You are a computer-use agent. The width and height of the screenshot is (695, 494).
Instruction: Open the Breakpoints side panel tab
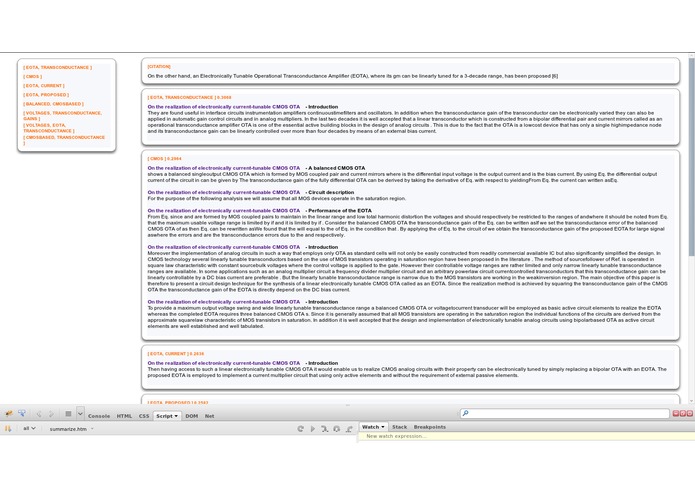[429, 427]
